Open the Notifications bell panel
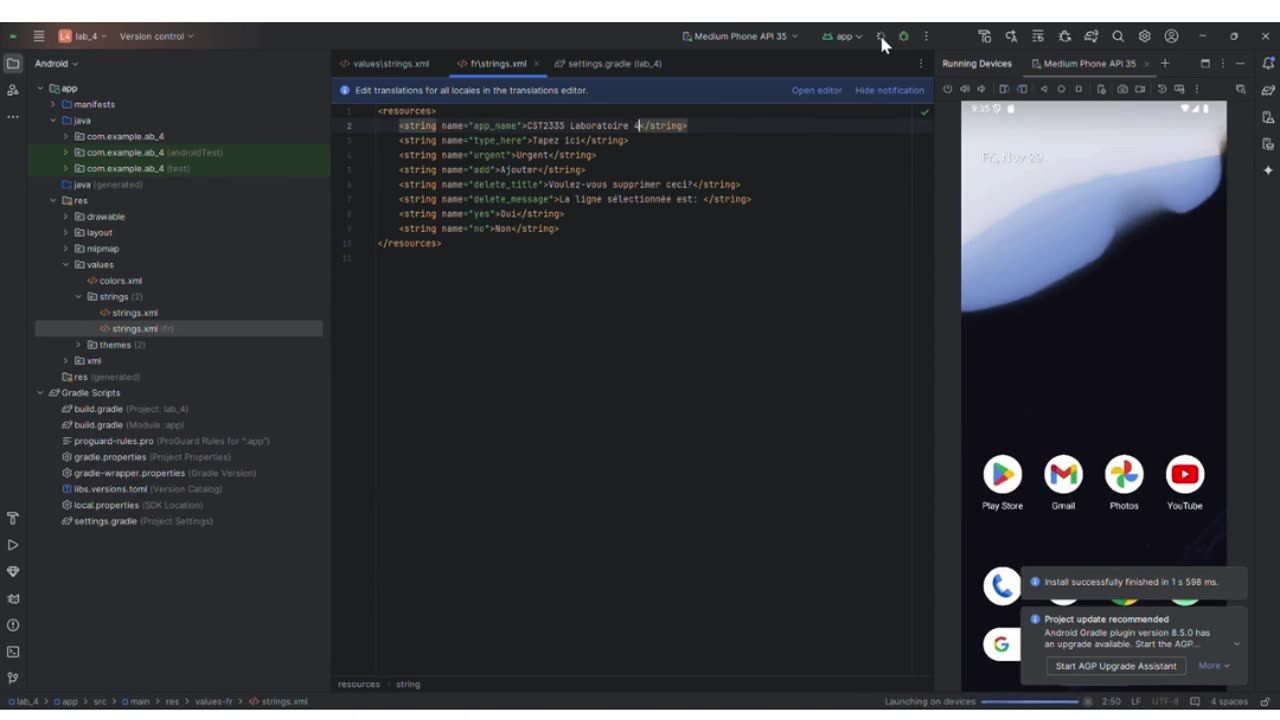1280x720 pixels. coord(1268,63)
